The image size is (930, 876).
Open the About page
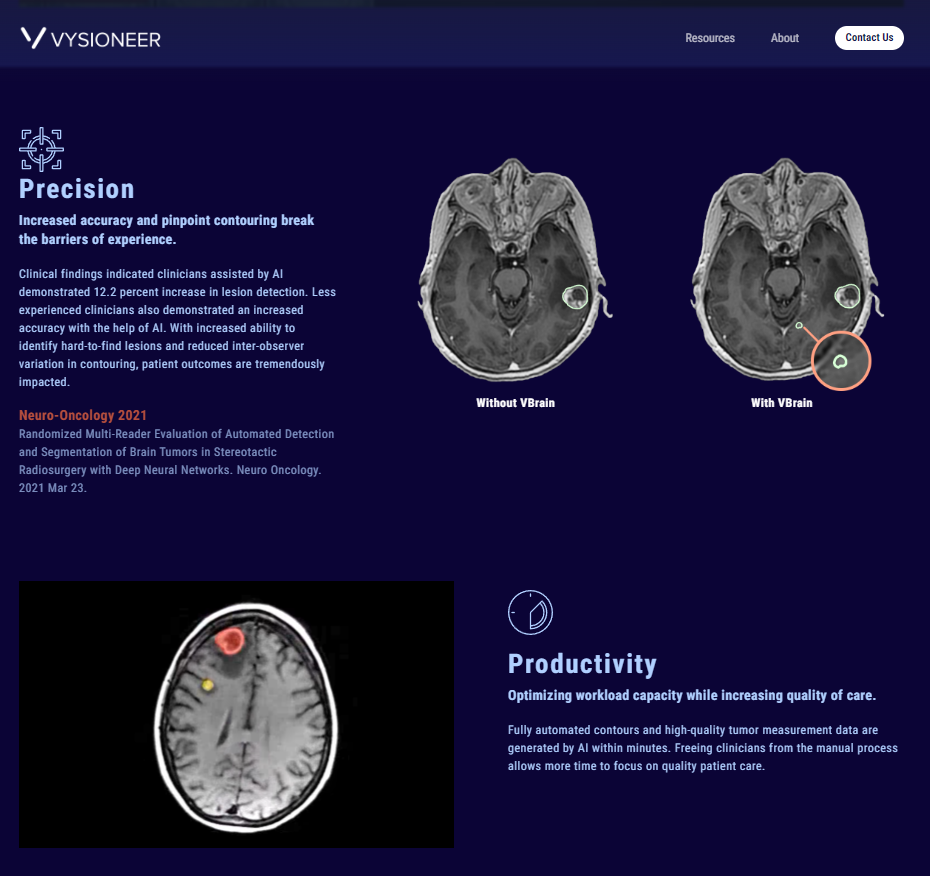(x=785, y=38)
